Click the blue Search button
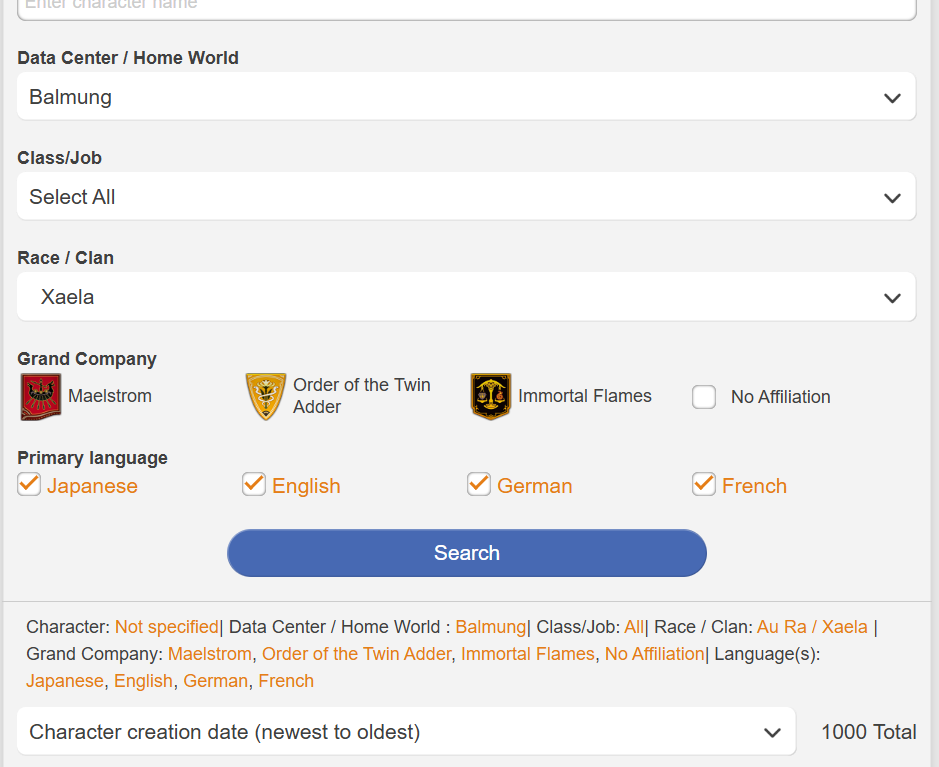 (467, 553)
